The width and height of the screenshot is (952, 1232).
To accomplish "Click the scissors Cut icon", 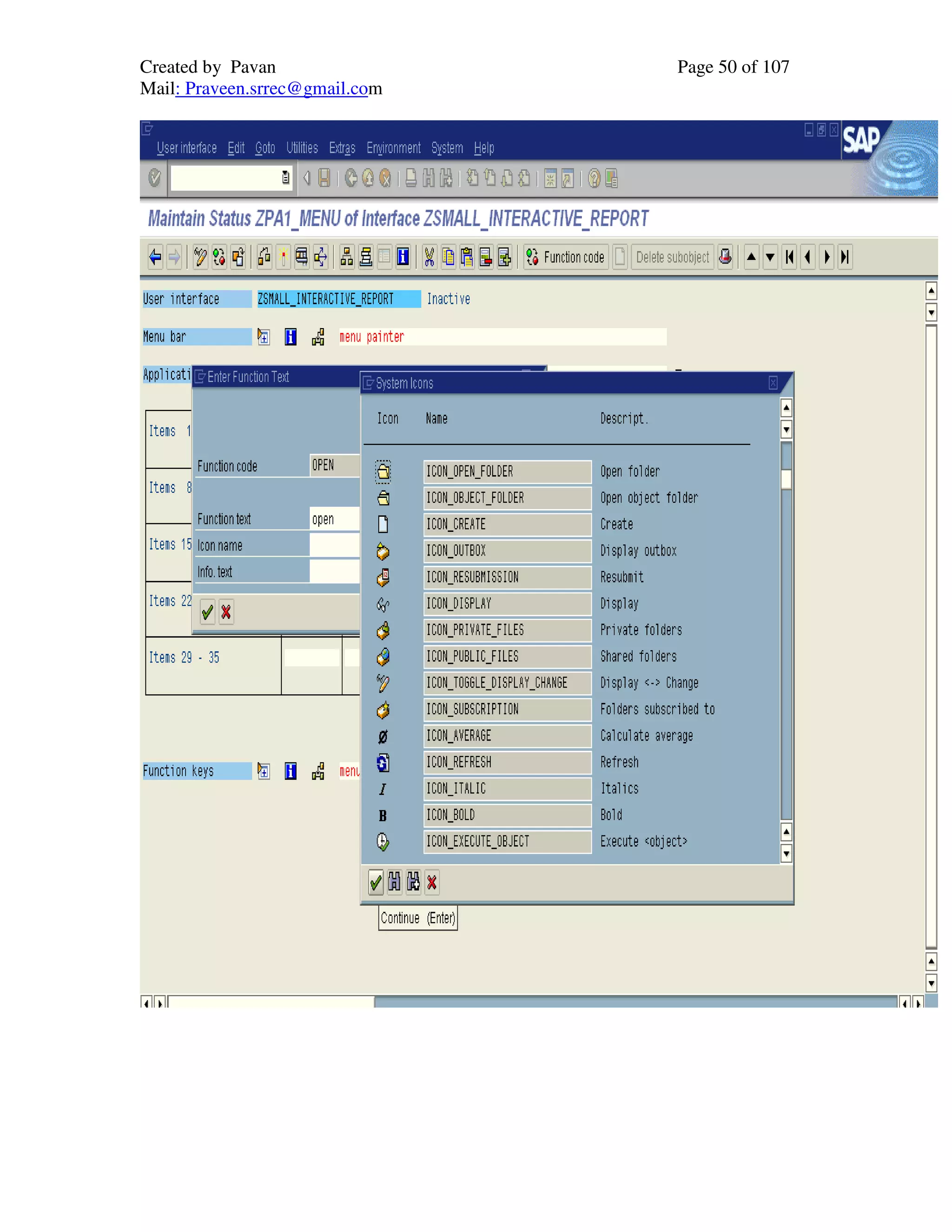I will 429,257.
